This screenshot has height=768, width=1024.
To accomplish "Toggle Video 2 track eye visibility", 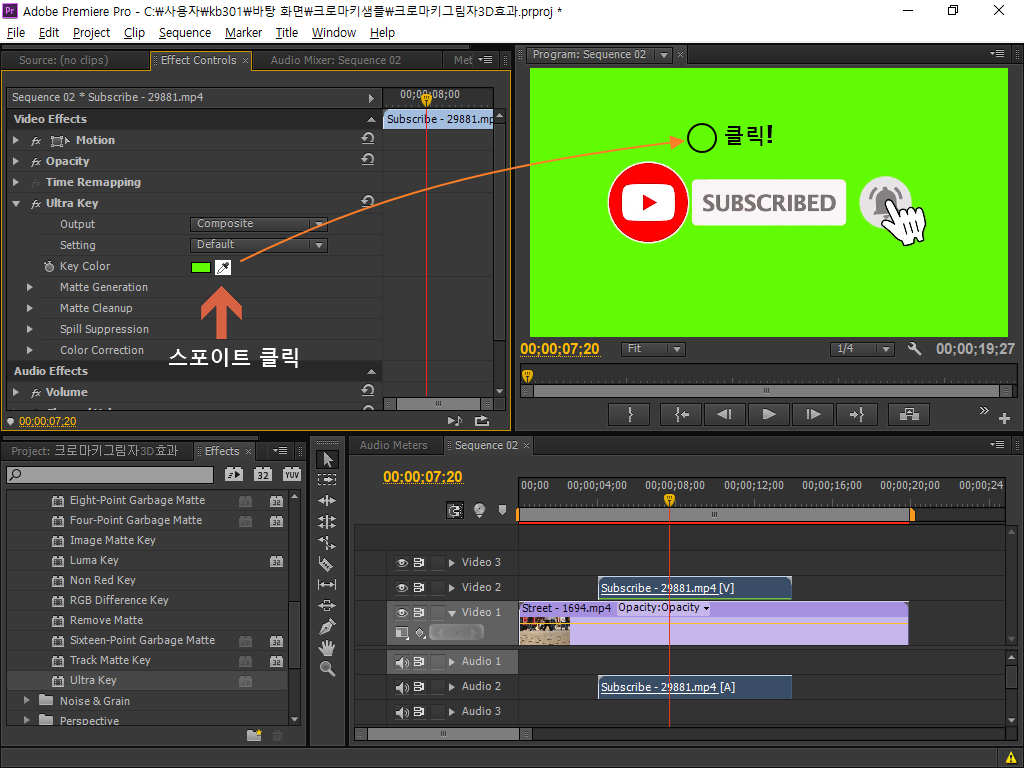I will [402, 588].
